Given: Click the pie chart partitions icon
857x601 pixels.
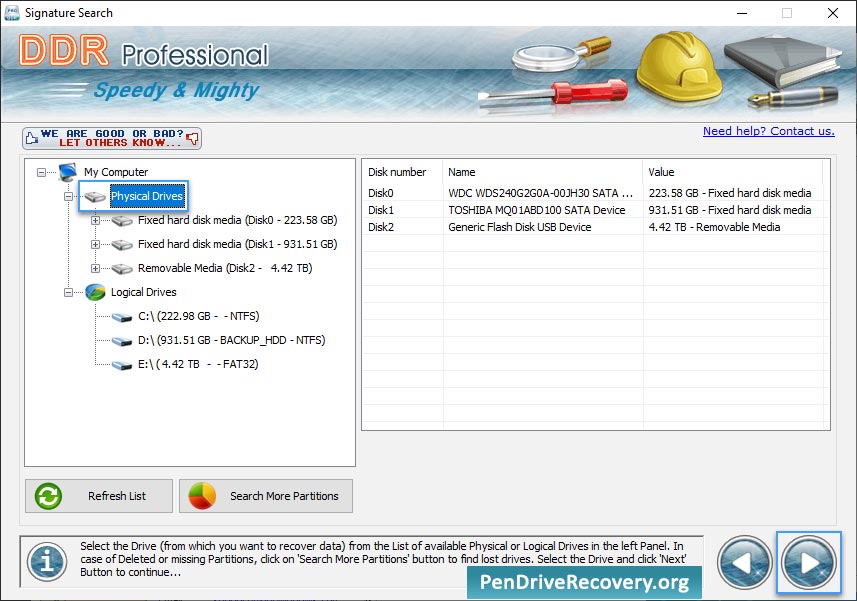Looking at the screenshot, I should coord(202,496).
